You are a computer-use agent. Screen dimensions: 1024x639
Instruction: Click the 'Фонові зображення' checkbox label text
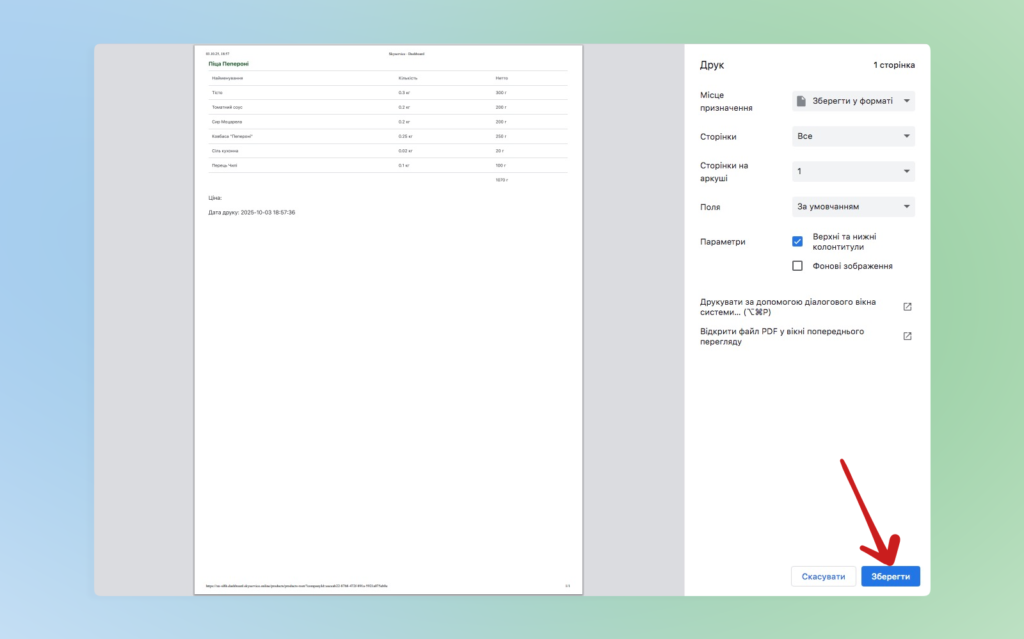point(852,266)
